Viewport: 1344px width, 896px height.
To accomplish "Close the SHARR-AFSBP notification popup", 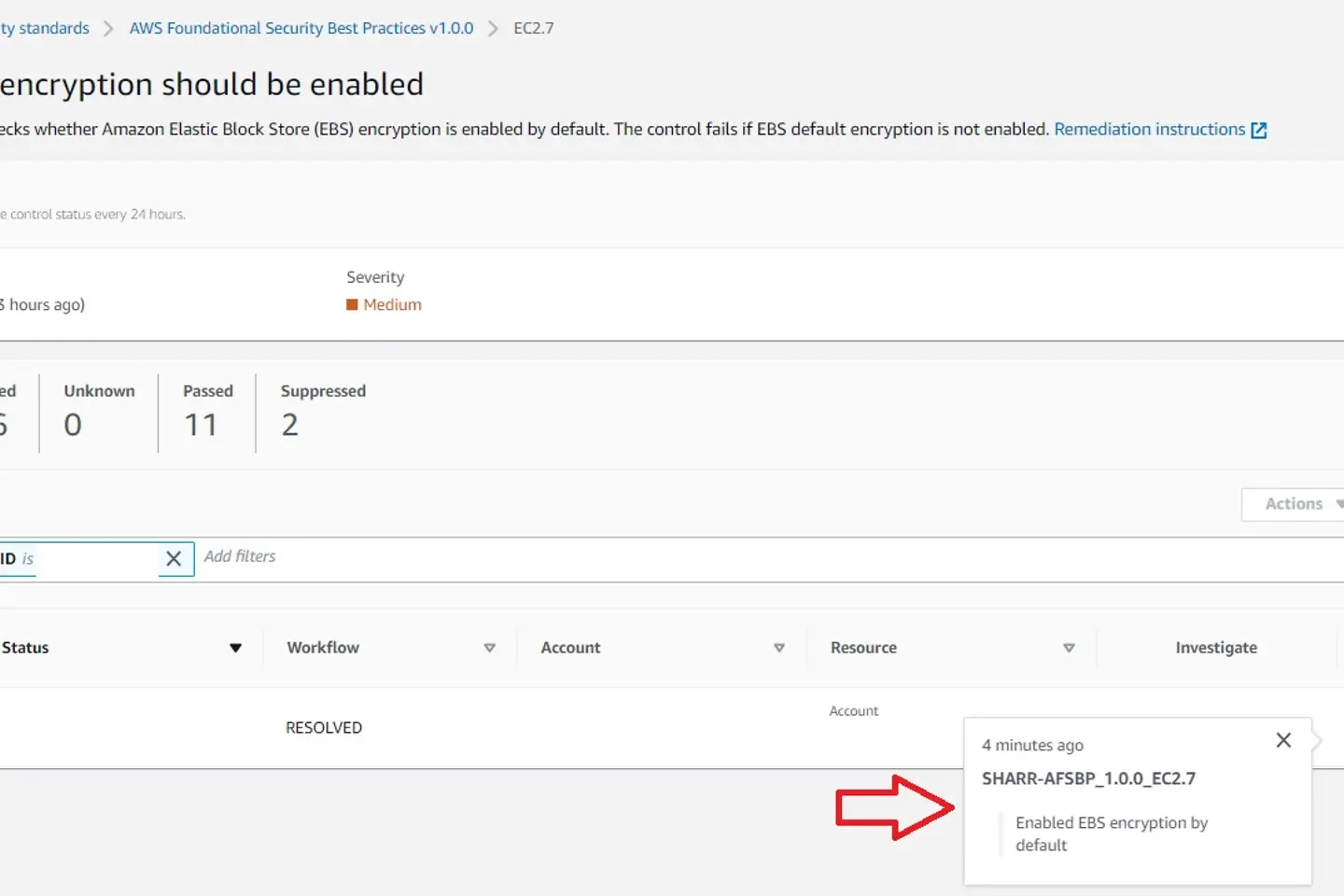I will tap(1283, 740).
